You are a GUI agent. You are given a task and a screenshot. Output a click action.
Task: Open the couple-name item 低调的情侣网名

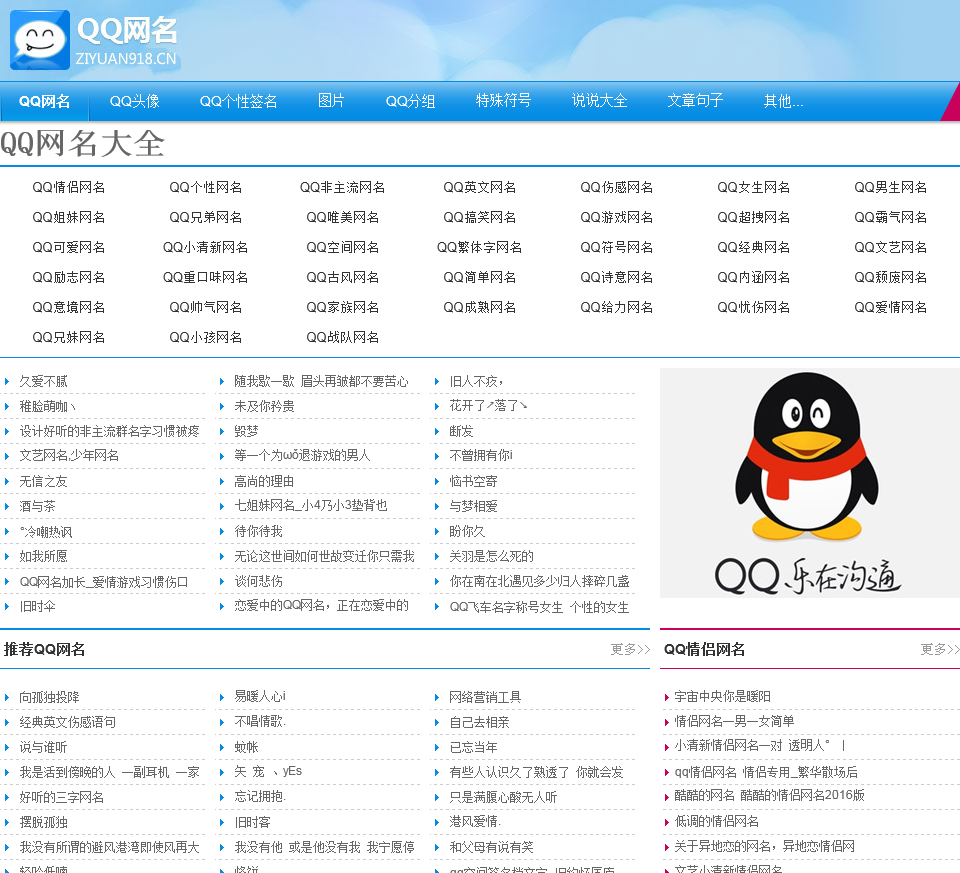pyautogui.click(x=716, y=821)
